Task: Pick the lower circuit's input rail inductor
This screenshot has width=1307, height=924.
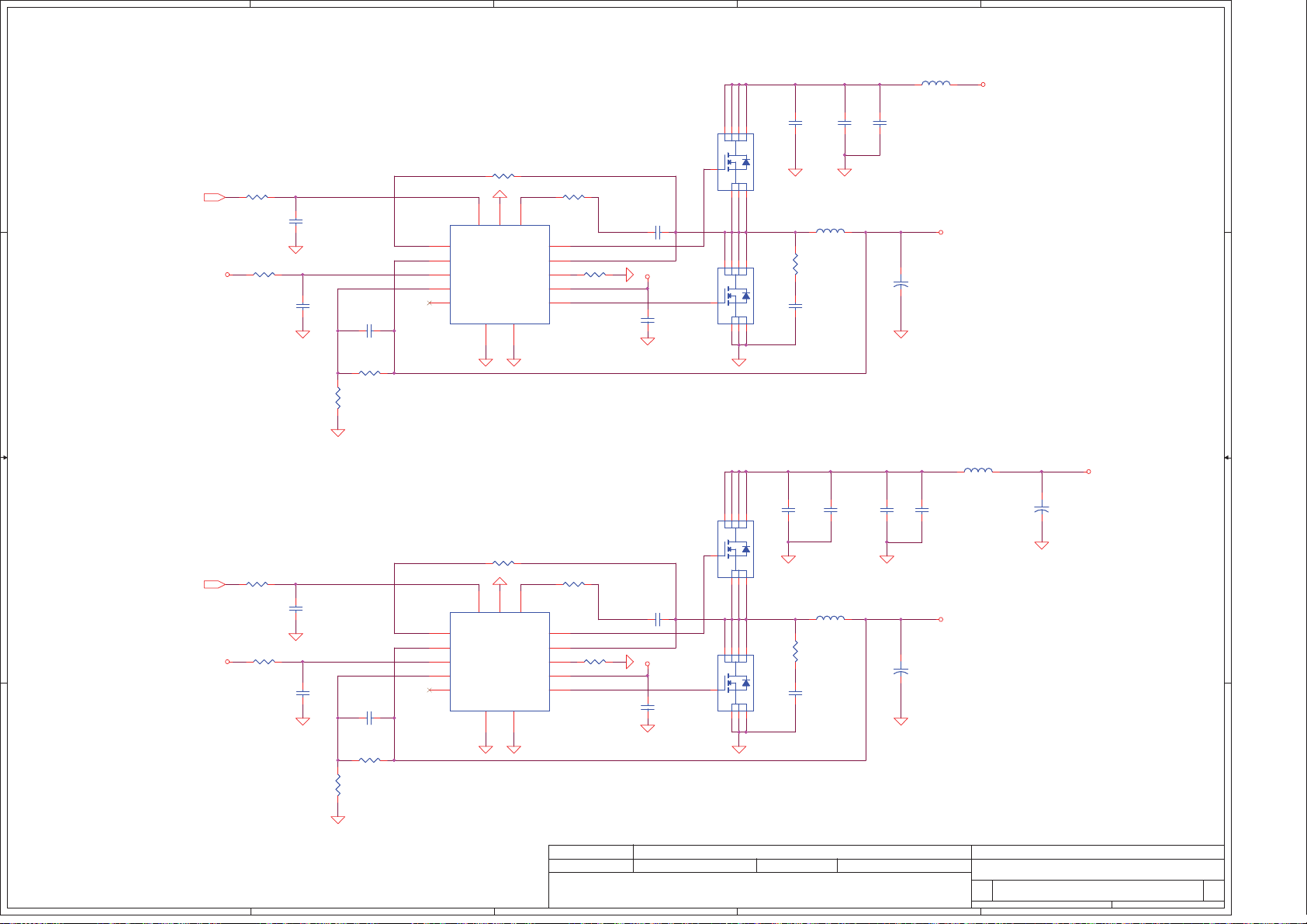Action: click(x=978, y=470)
